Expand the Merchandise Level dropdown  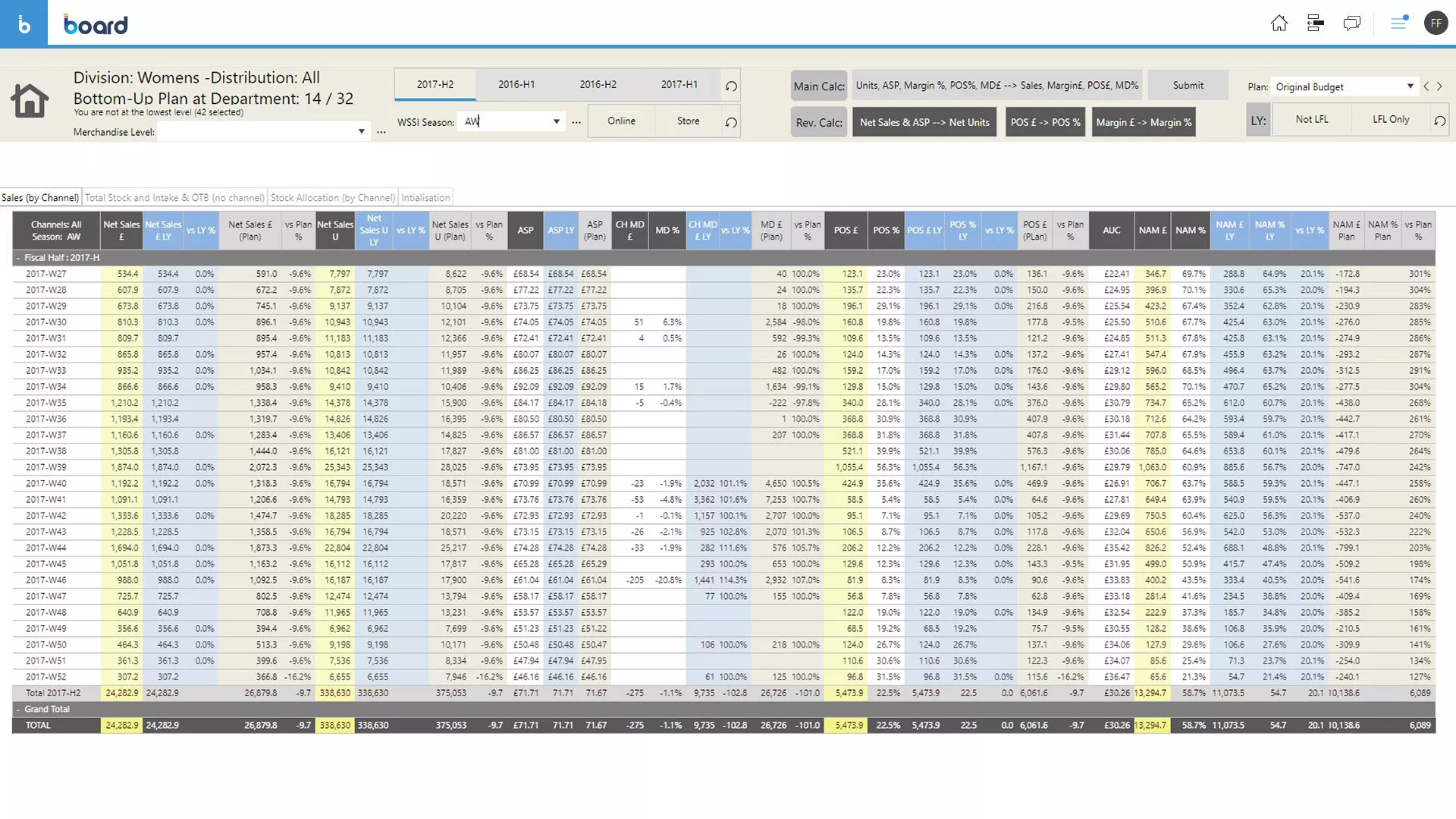pos(360,131)
